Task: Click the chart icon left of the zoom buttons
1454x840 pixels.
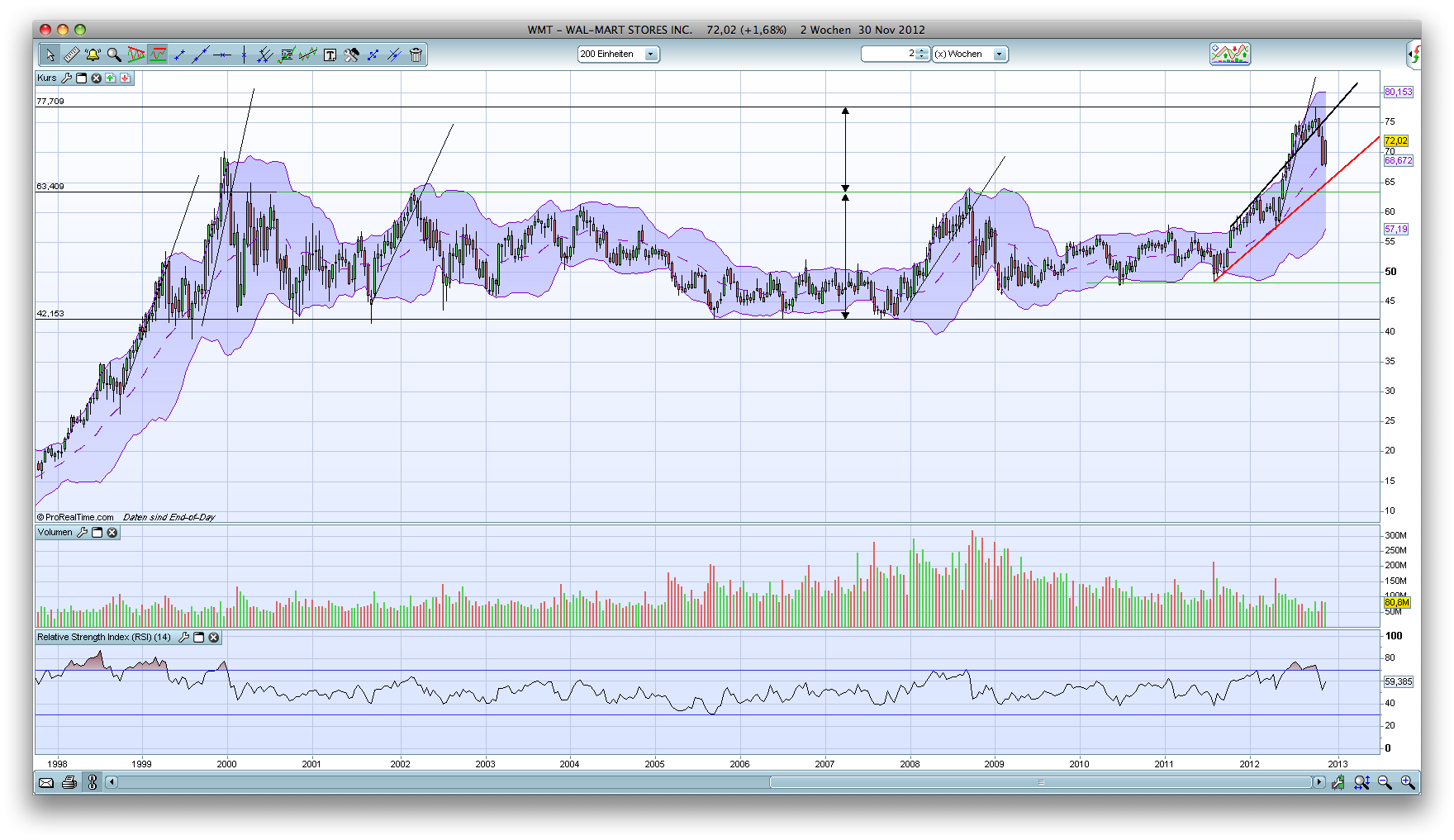Action: [x=1338, y=782]
